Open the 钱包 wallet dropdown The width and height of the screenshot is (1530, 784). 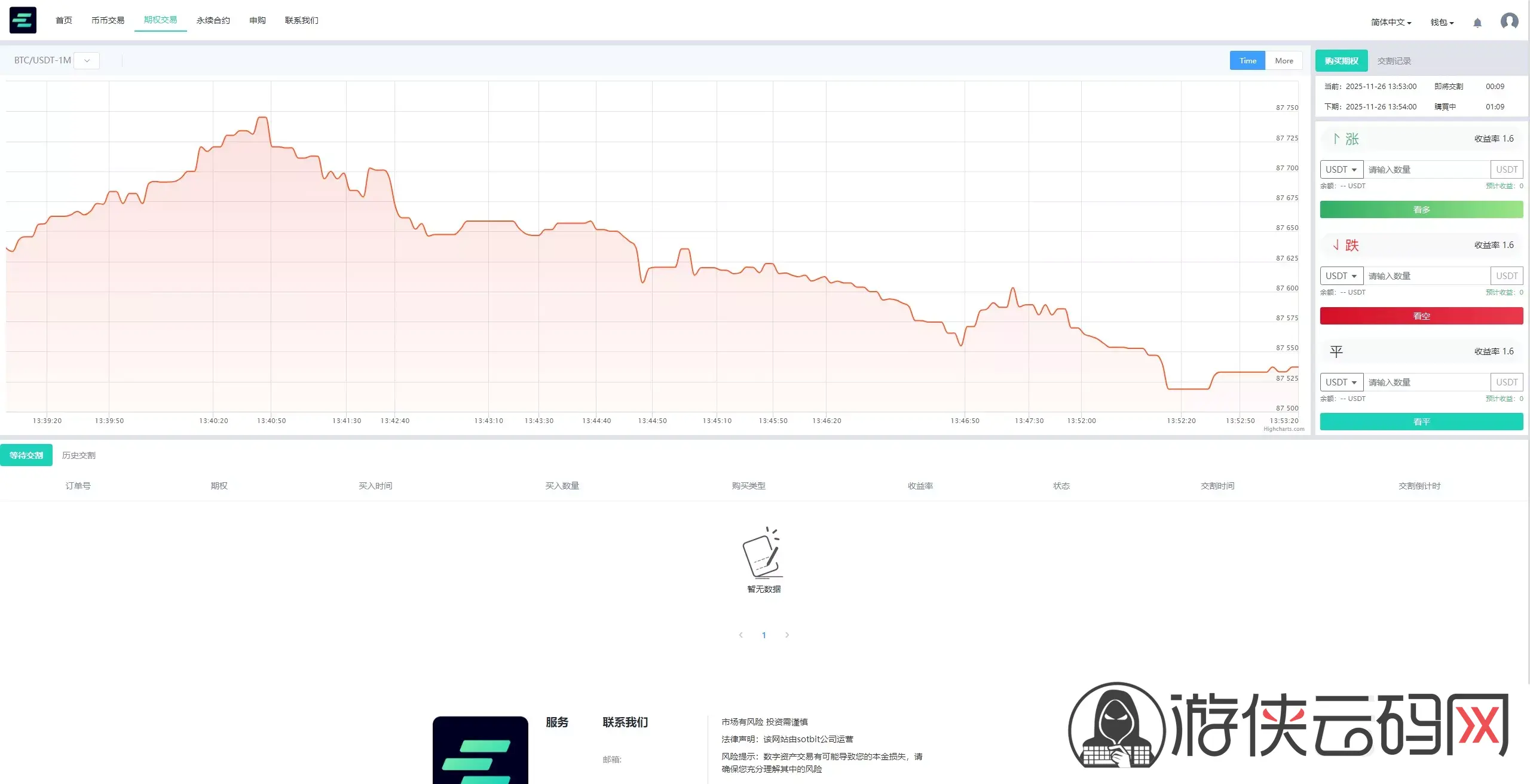1442,23
